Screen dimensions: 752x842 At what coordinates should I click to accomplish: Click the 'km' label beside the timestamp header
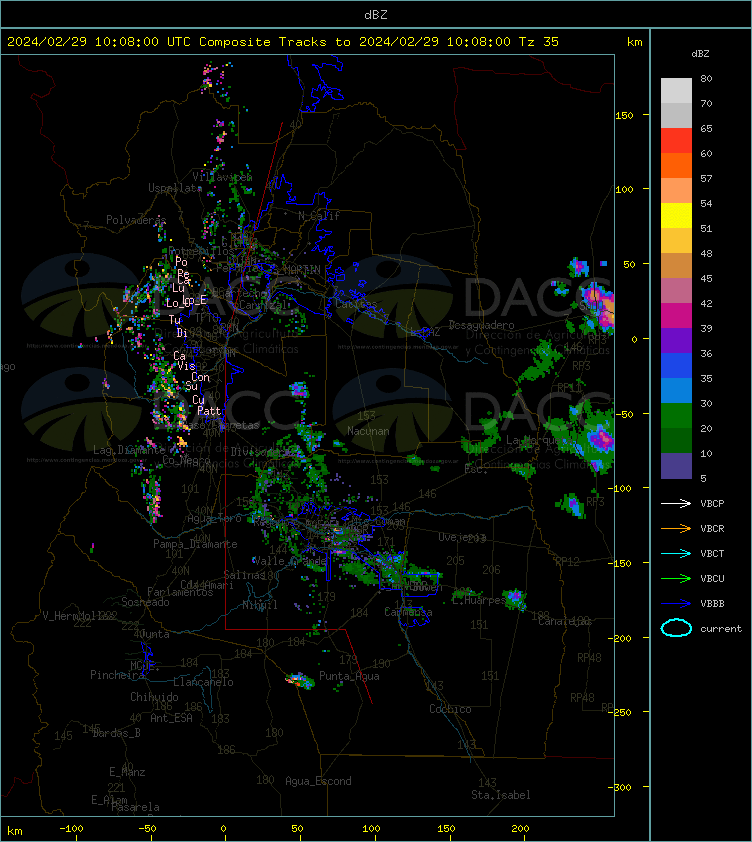click(x=634, y=42)
